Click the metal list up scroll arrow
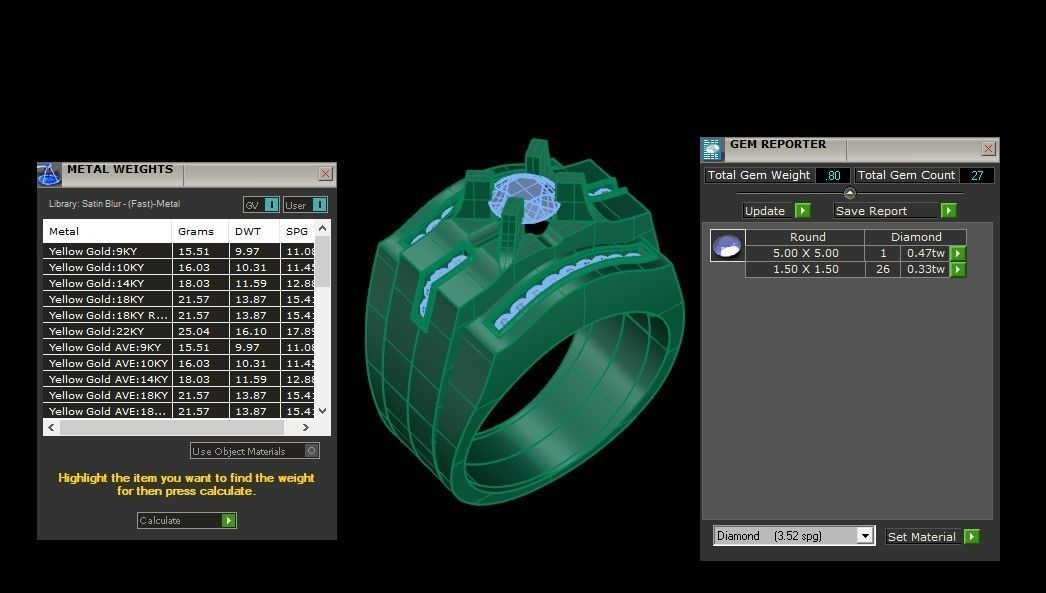The width and height of the screenshot is (1046, 593). point(323,229)
